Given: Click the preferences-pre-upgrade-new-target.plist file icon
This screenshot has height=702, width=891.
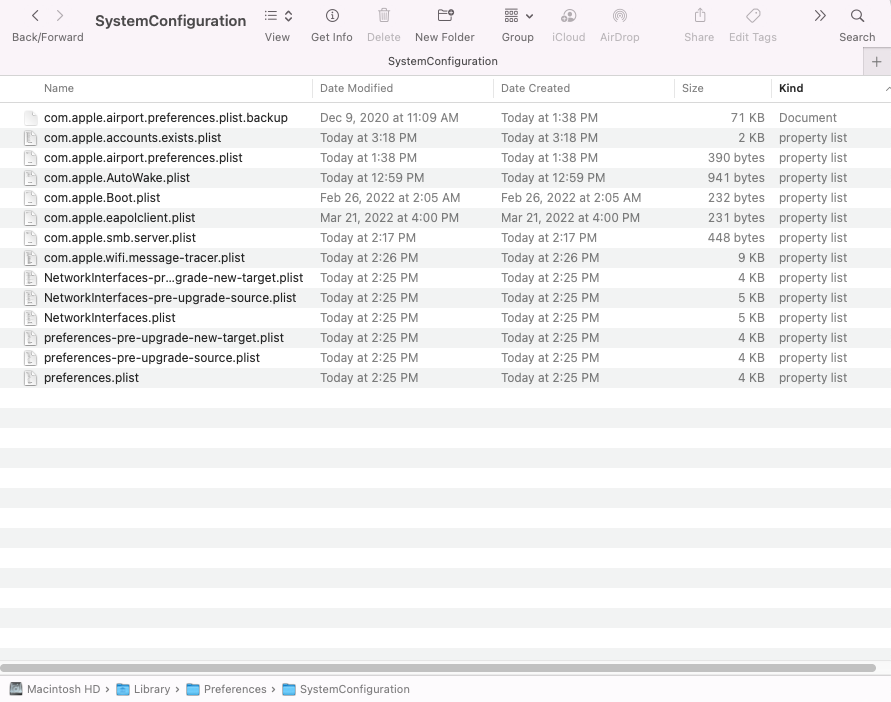Looking at the screenshot, I should 31,338.
